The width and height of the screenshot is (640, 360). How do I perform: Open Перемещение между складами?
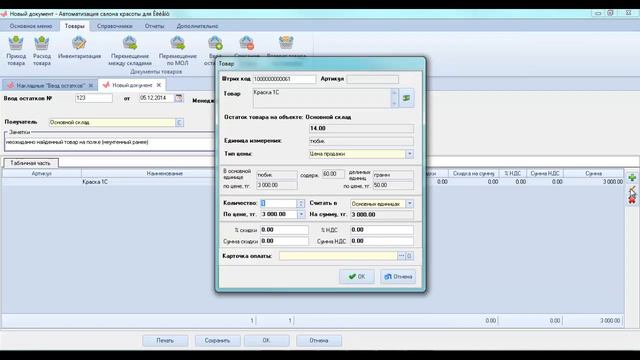pos(130,50)
